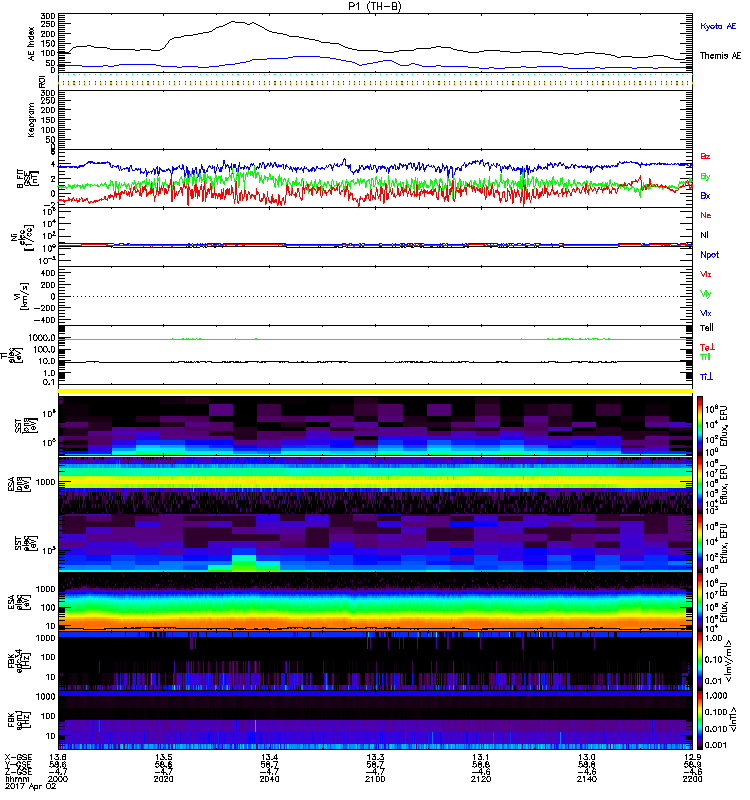Click the 2120 time tick label

pos(481,779)
